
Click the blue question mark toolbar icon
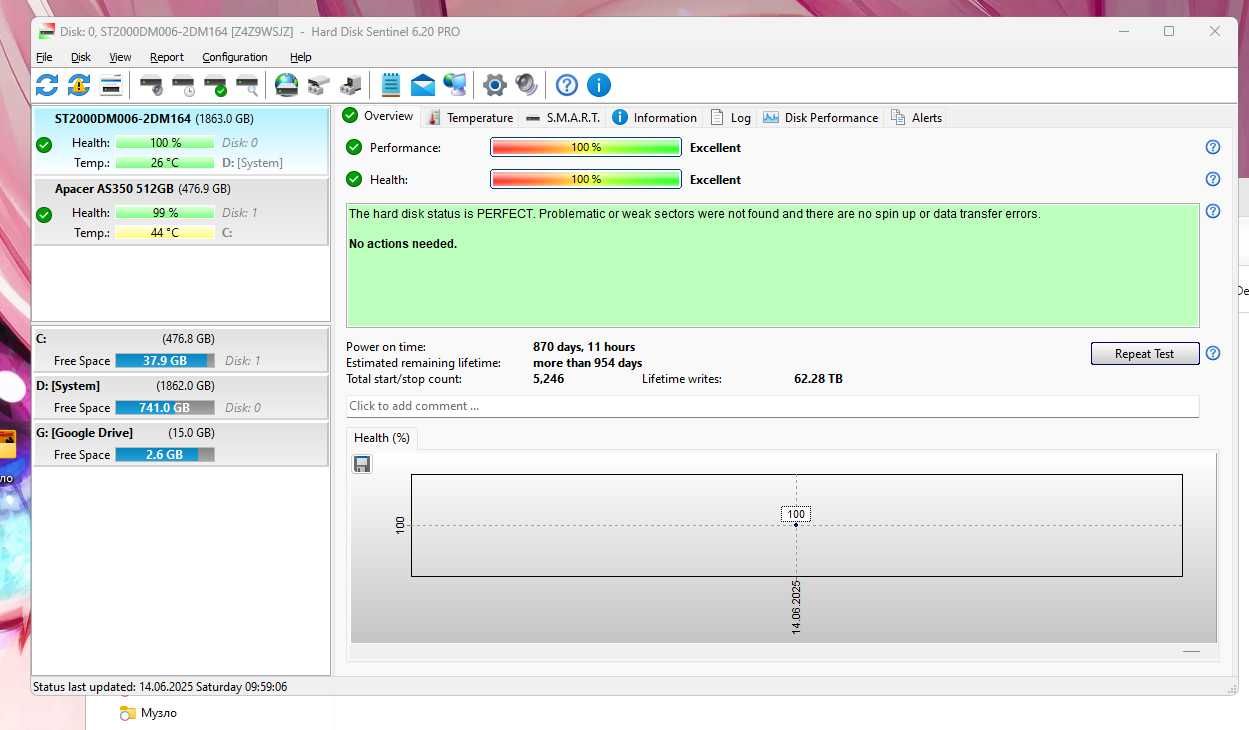[x=567, y=85]
